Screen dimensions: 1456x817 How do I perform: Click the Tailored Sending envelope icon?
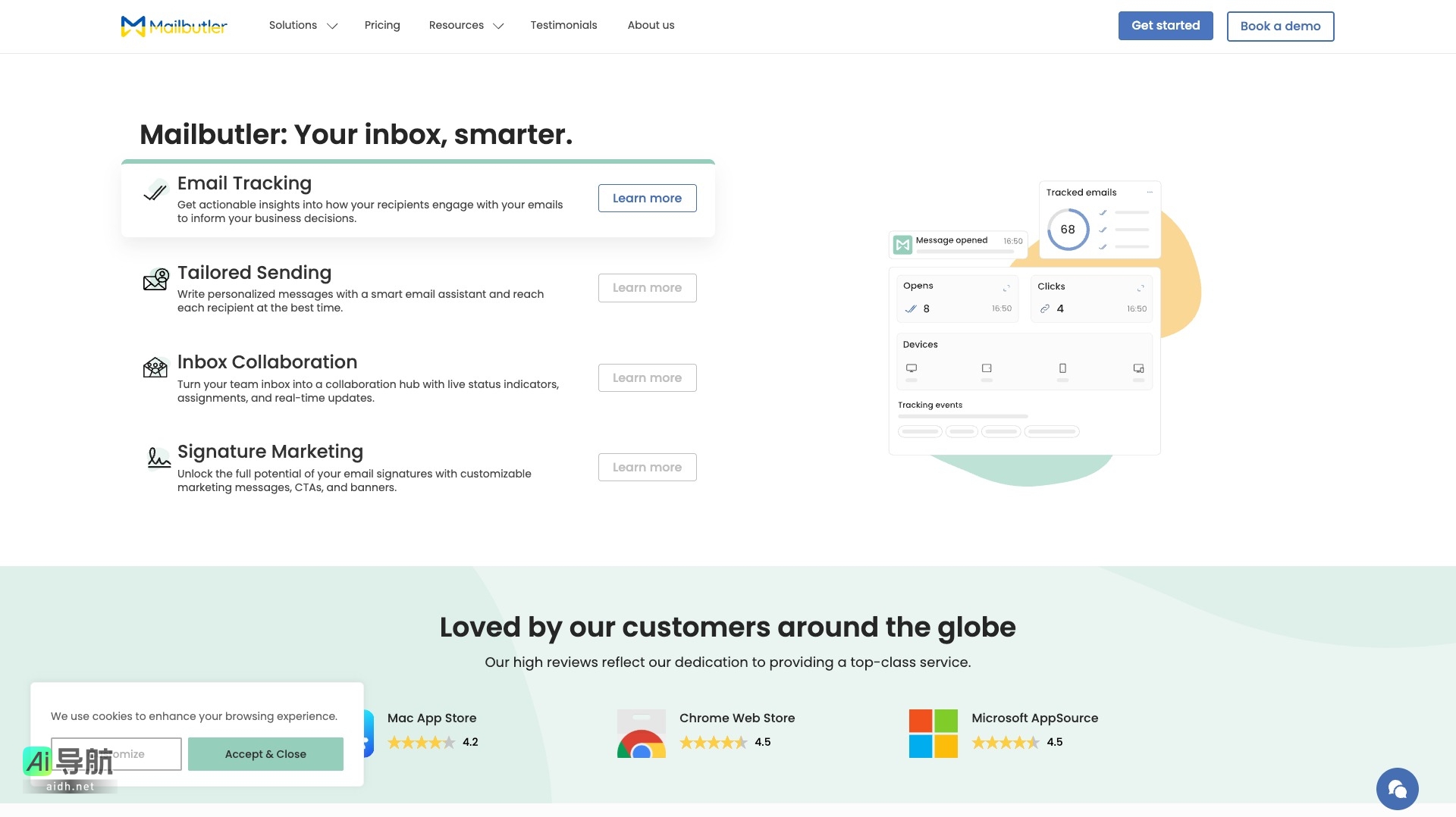(x=155, y=280)
